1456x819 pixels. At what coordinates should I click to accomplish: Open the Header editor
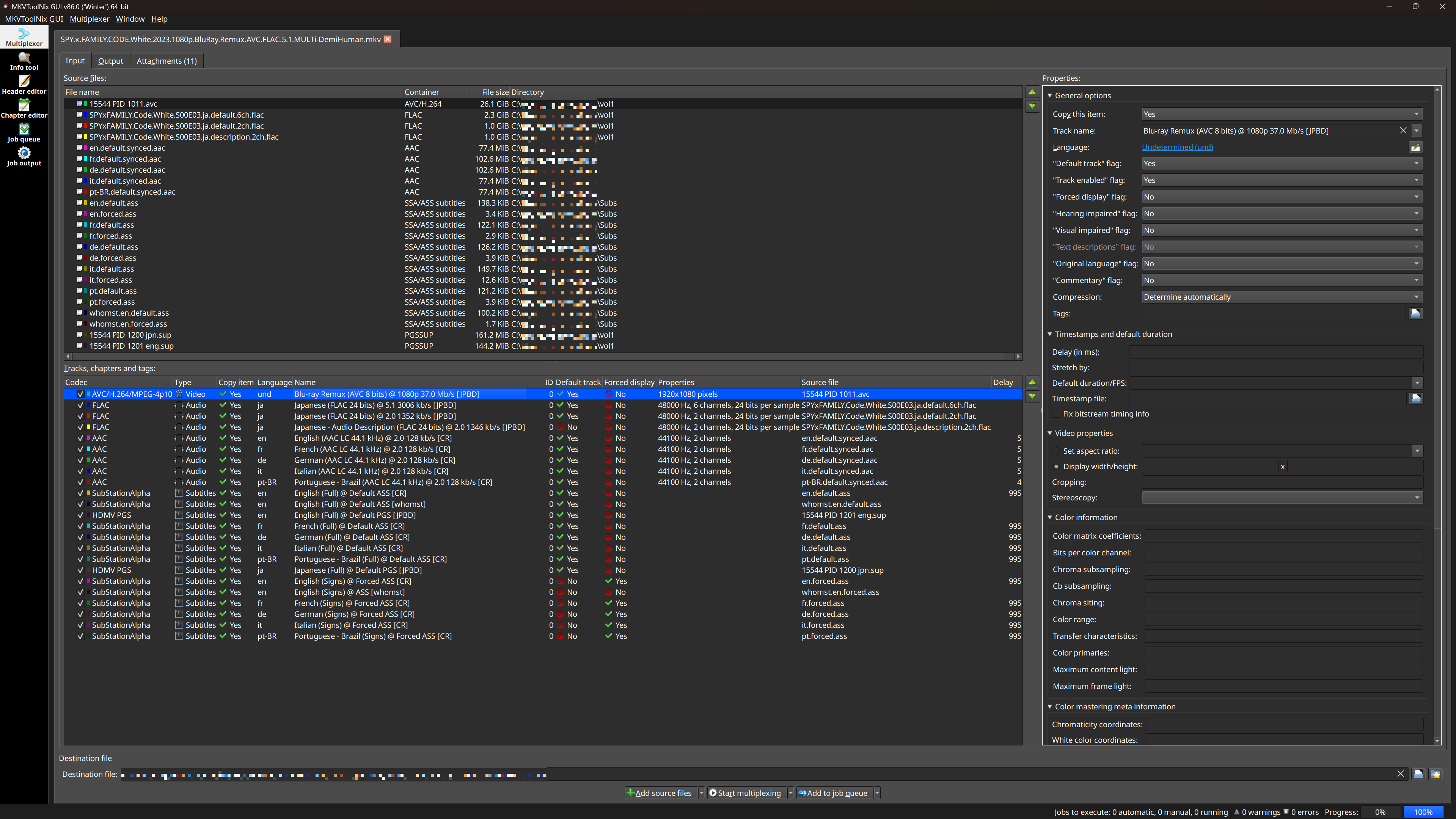[24, 85]
